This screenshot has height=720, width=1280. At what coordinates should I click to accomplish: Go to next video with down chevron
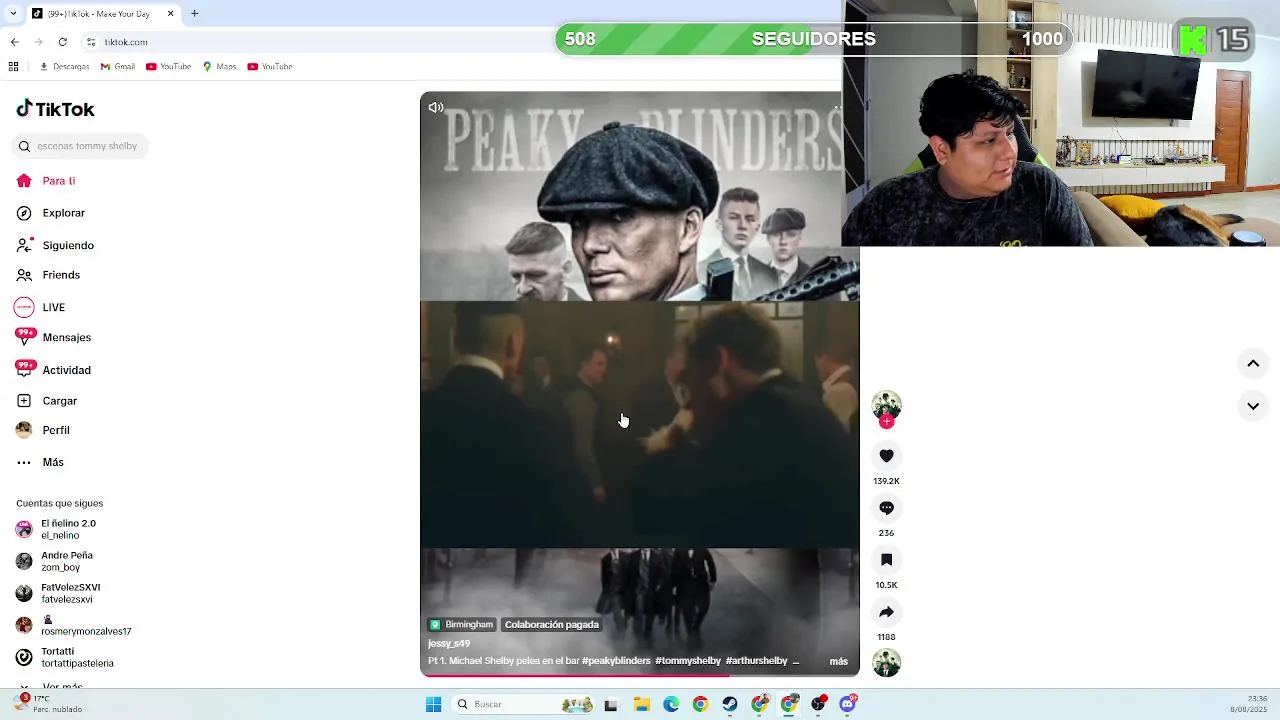(1253, 406)
